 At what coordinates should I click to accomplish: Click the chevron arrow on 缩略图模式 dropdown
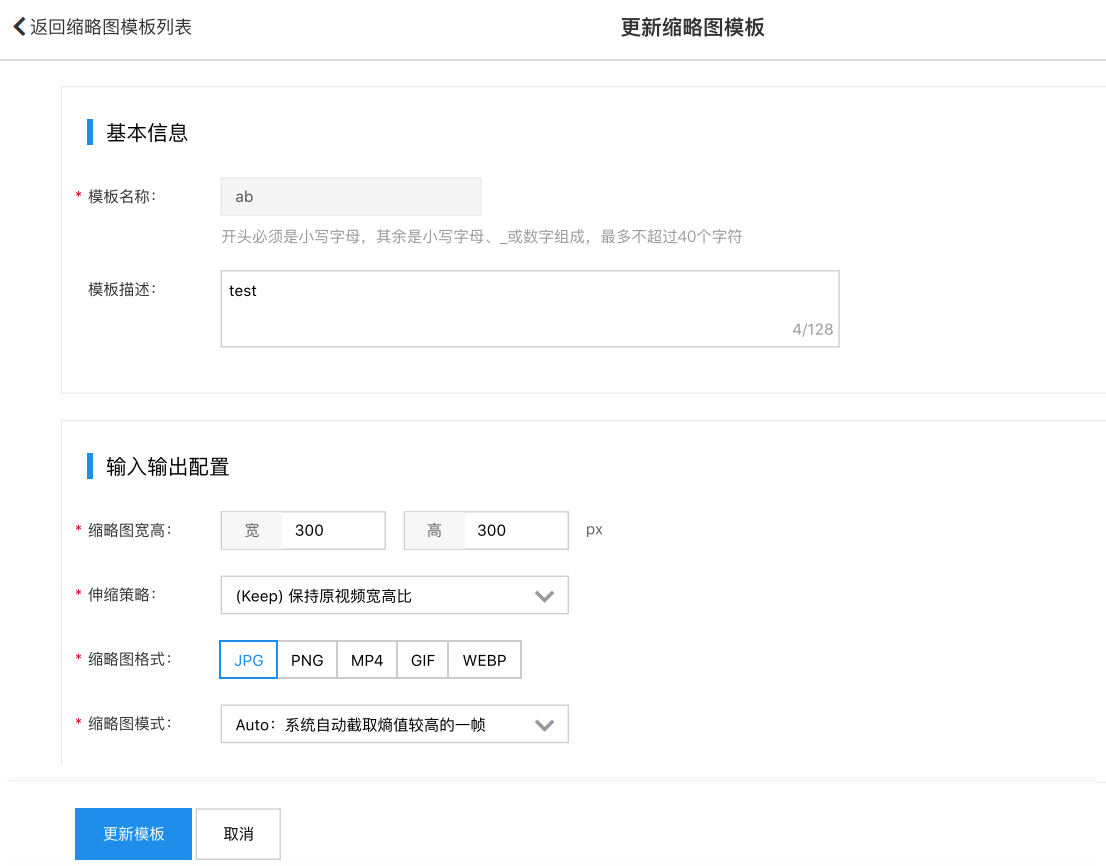pyautogui.click(x=544, y=725)
